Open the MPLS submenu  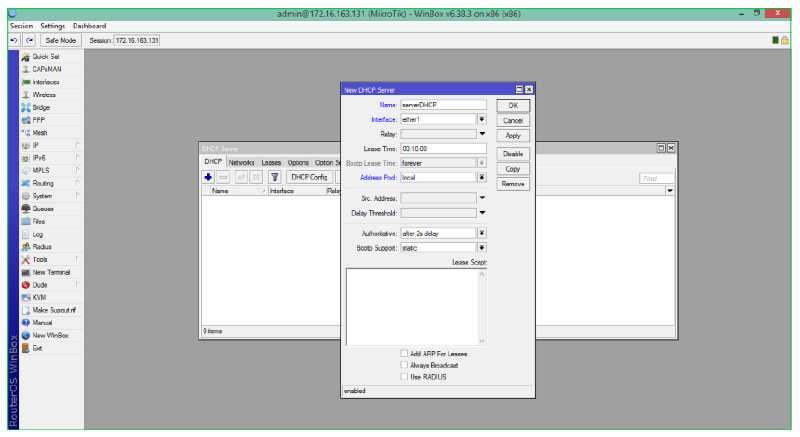pos(51,170)
